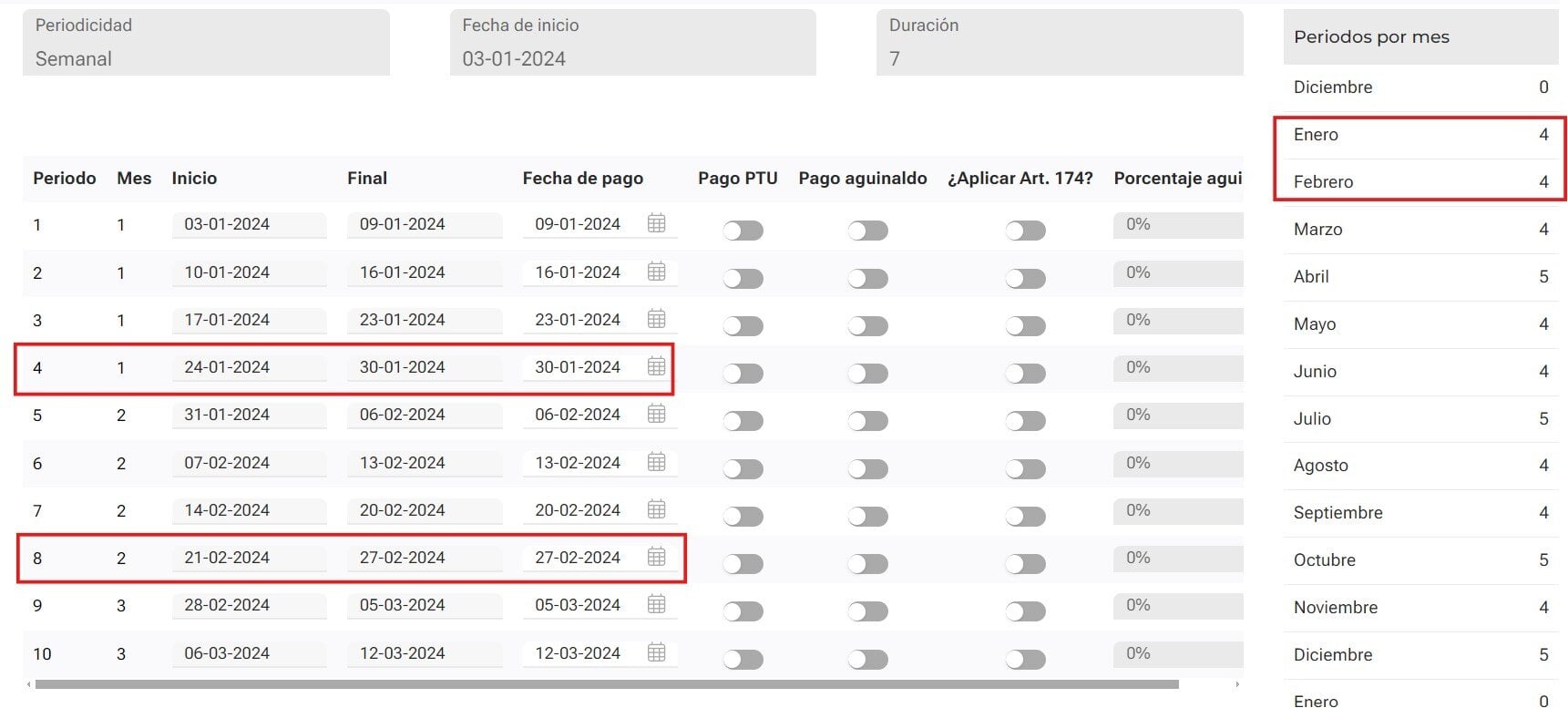Open calendar icon for payment date 05-03-2024
Image resolution: width=1568 pixels, height=708 pixels.
(656, 604)
